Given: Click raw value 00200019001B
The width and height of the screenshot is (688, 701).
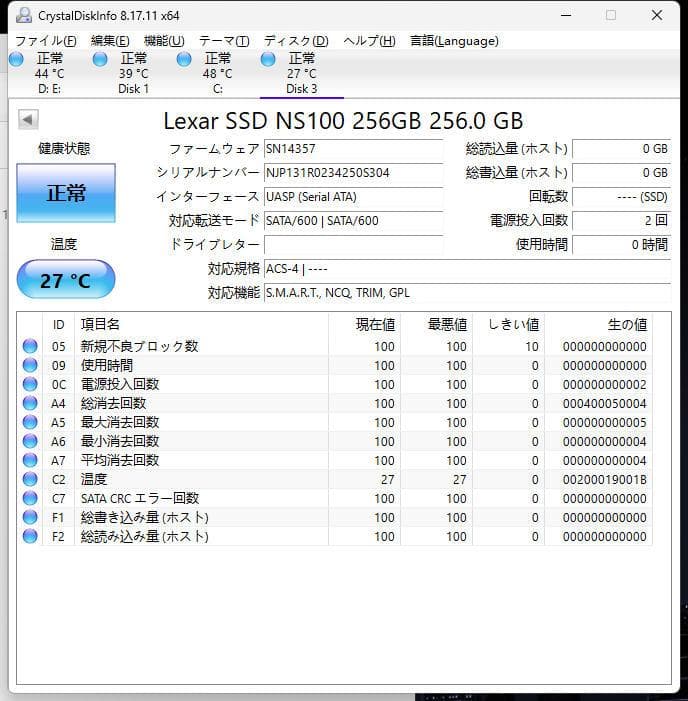Looking at the screenshot, I should coord(604,480).
